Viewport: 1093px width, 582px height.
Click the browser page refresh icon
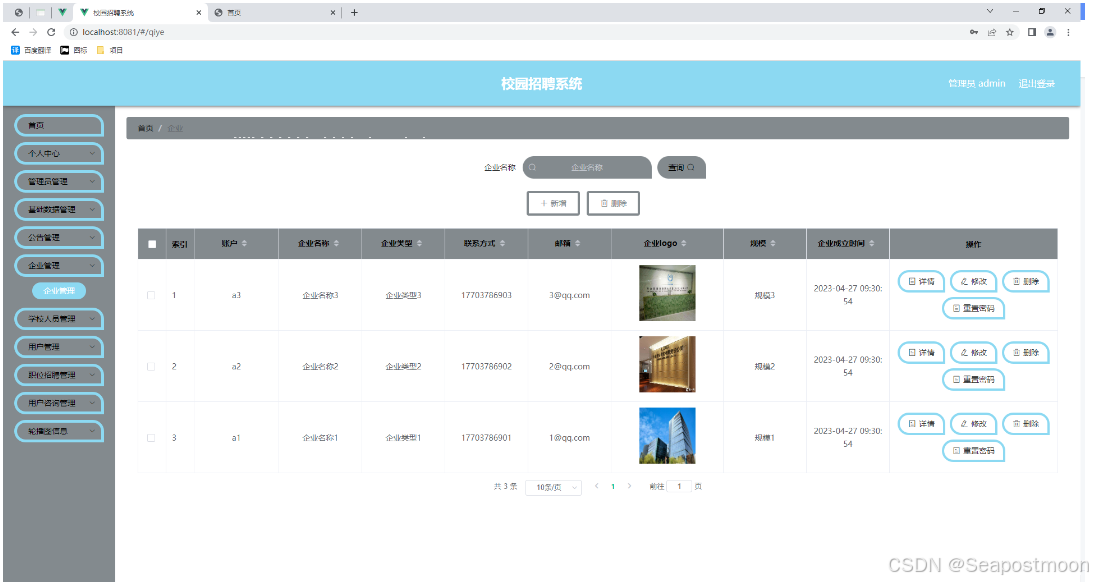point(52,31)
